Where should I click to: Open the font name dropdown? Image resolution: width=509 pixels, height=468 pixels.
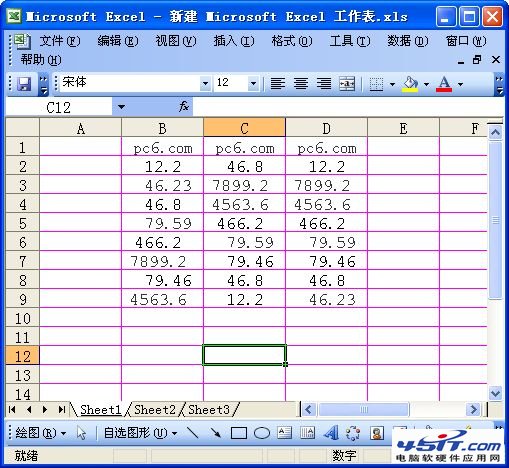tap(205, 83)
